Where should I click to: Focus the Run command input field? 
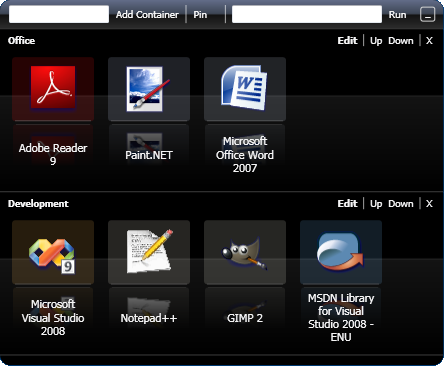(x=307, y=14)
